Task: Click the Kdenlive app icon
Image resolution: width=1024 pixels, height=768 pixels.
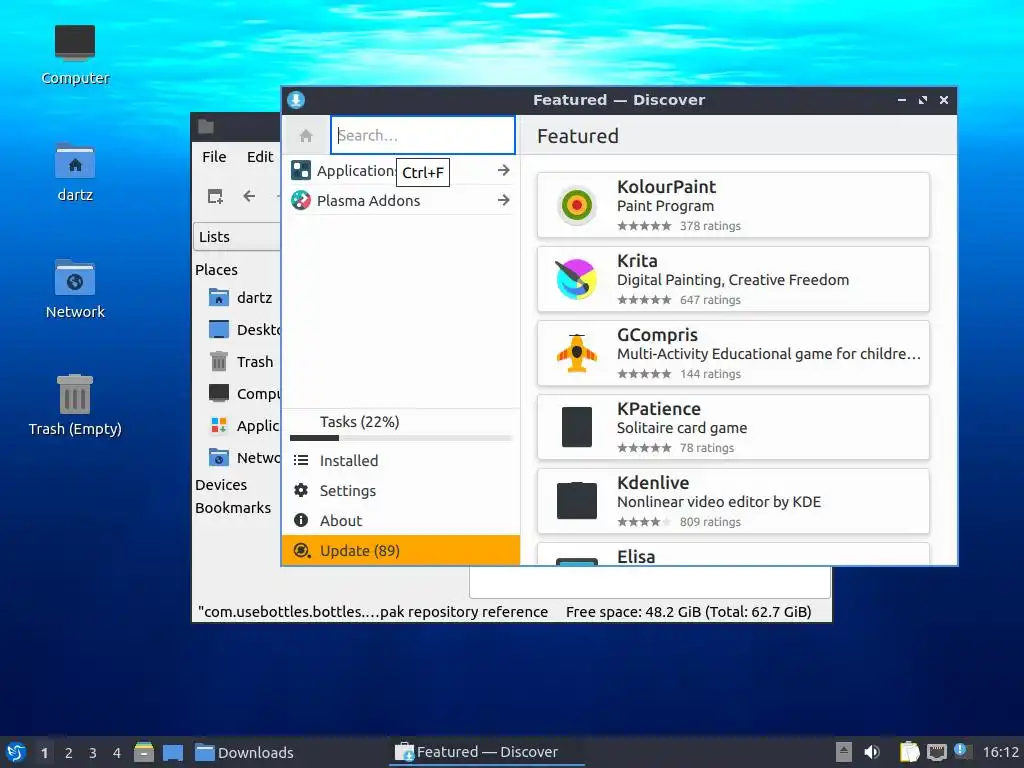Action: pyautogui.click(x=577, y=501)
